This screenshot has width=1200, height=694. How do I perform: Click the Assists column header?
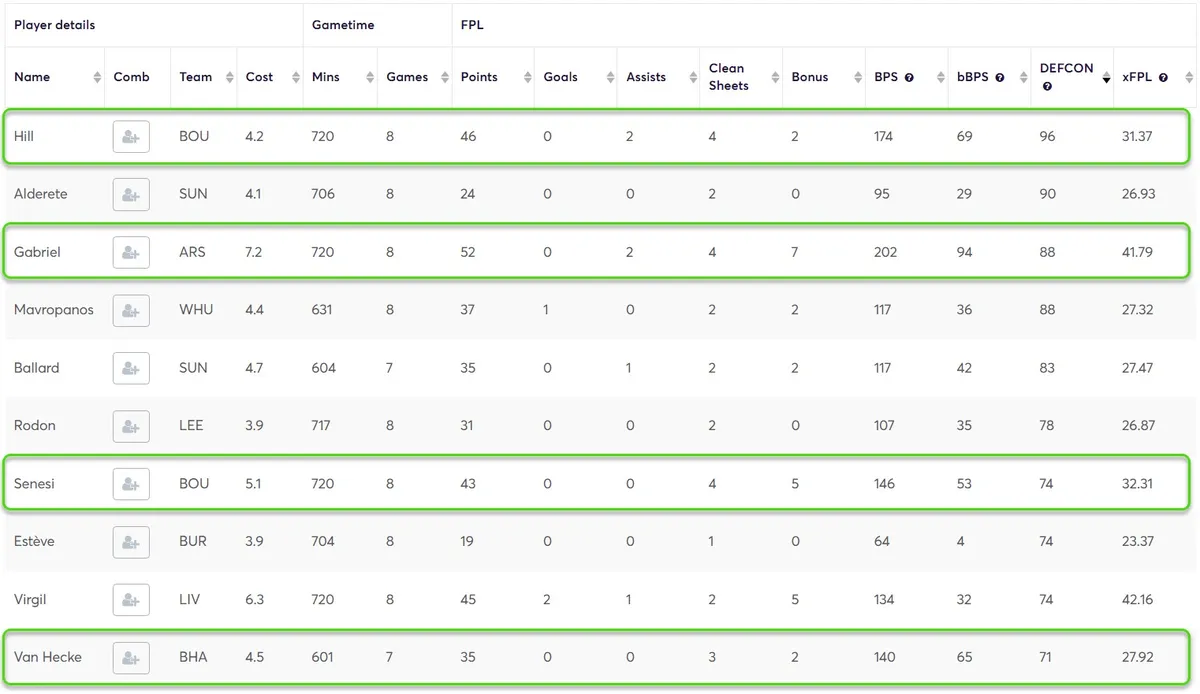click(x=646, y=77)
